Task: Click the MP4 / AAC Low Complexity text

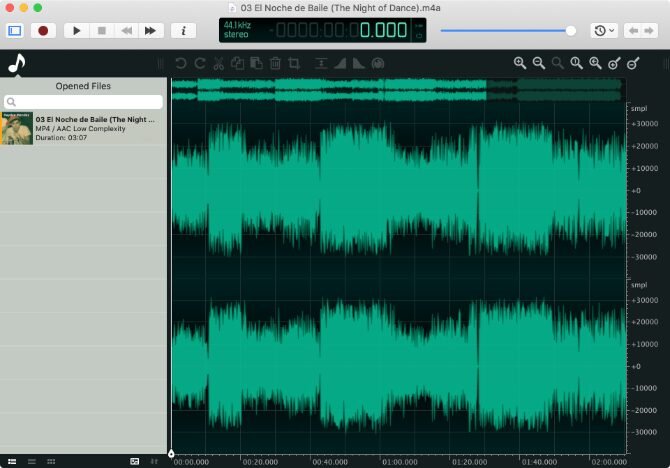Action: (80, 129)
